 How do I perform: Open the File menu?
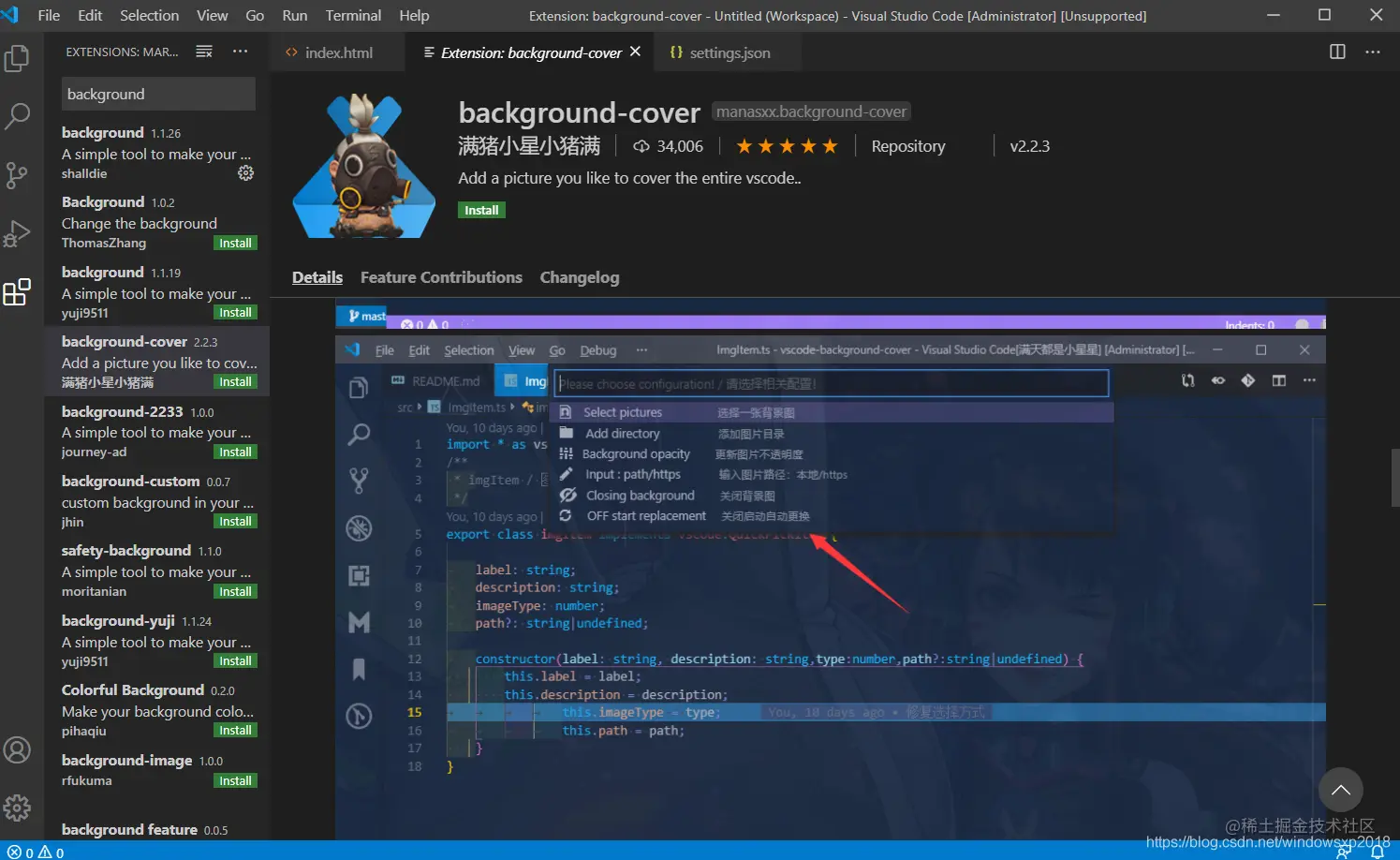pyautogui.click(x=49, y=15)
